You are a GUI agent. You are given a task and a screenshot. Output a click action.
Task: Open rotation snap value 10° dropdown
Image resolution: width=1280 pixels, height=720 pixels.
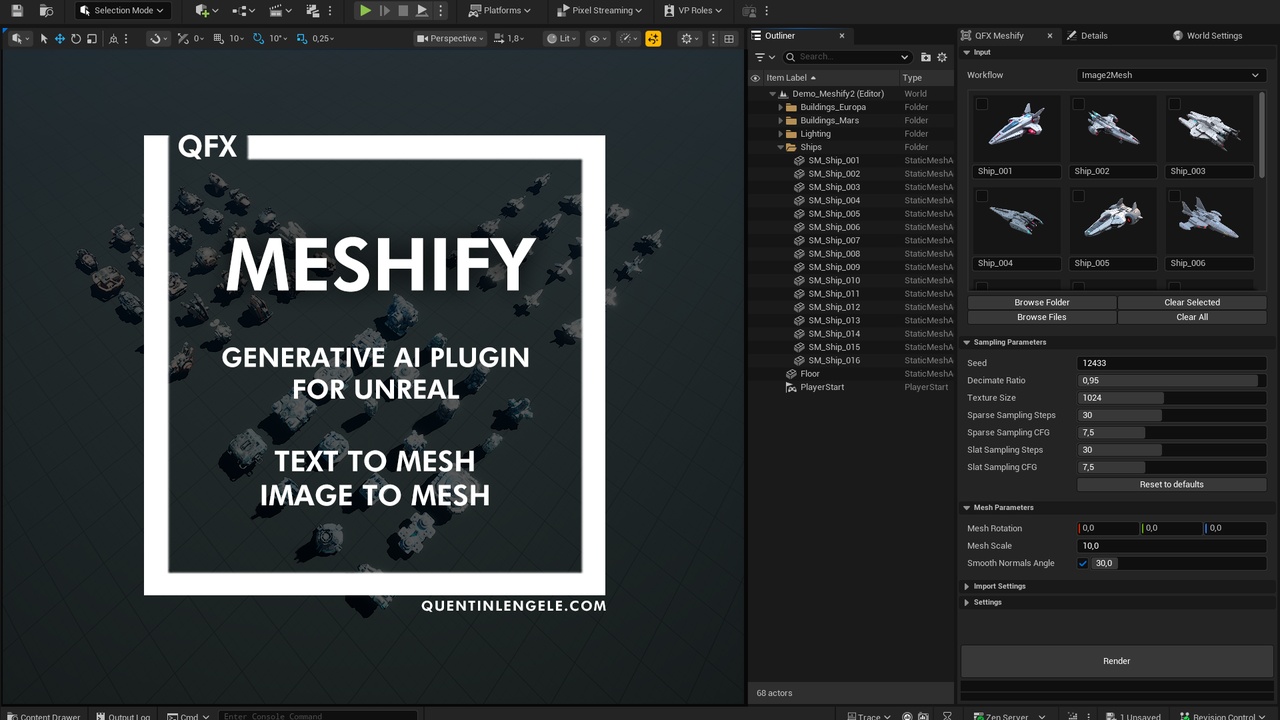pos(278,38)
